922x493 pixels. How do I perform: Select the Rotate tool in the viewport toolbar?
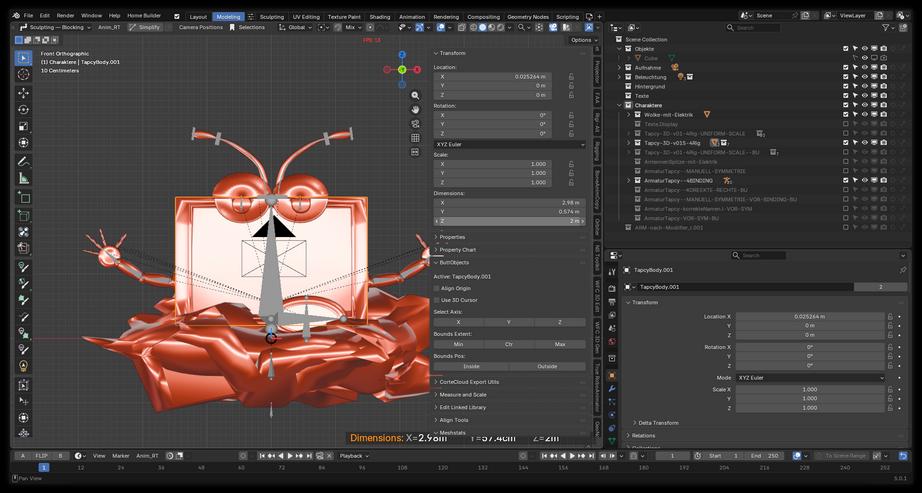pyautogui.click(x=23, y=109)
